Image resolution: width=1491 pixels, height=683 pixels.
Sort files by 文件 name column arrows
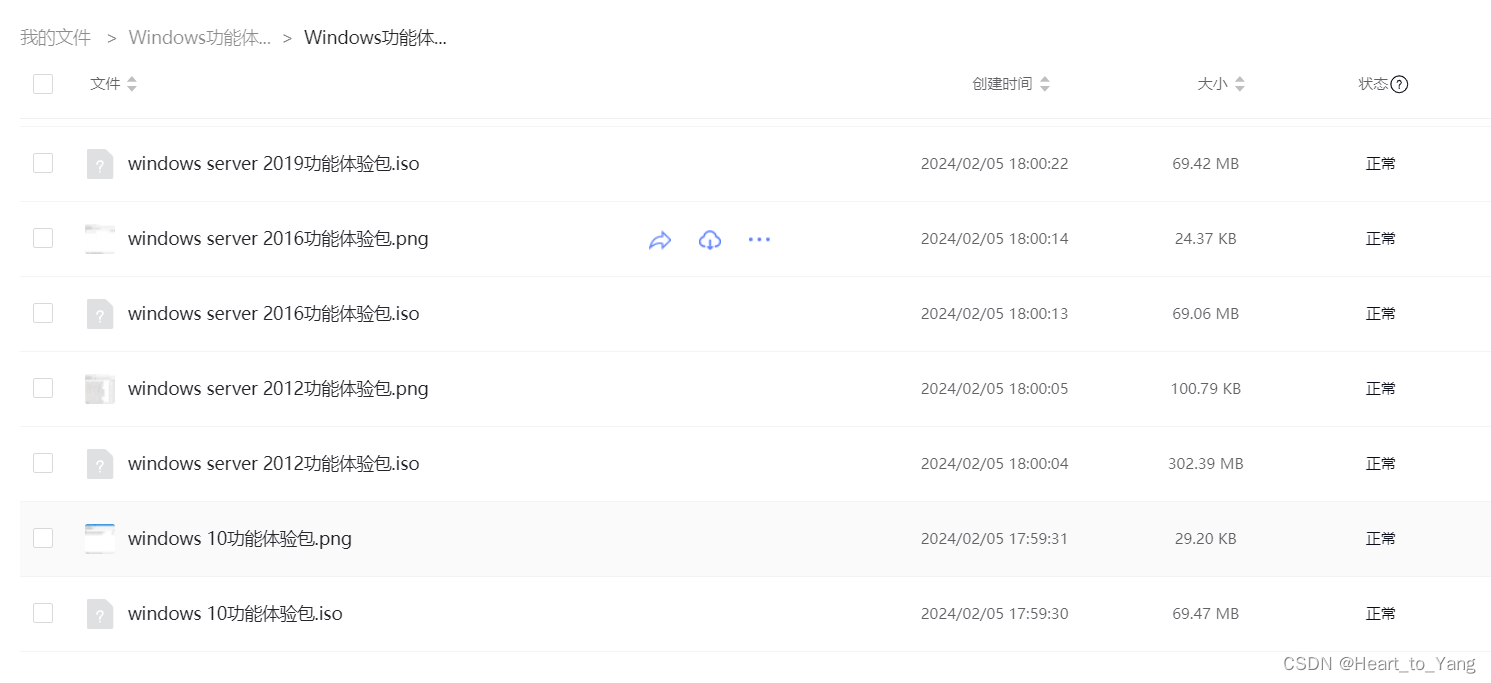[x=132, y=84]
